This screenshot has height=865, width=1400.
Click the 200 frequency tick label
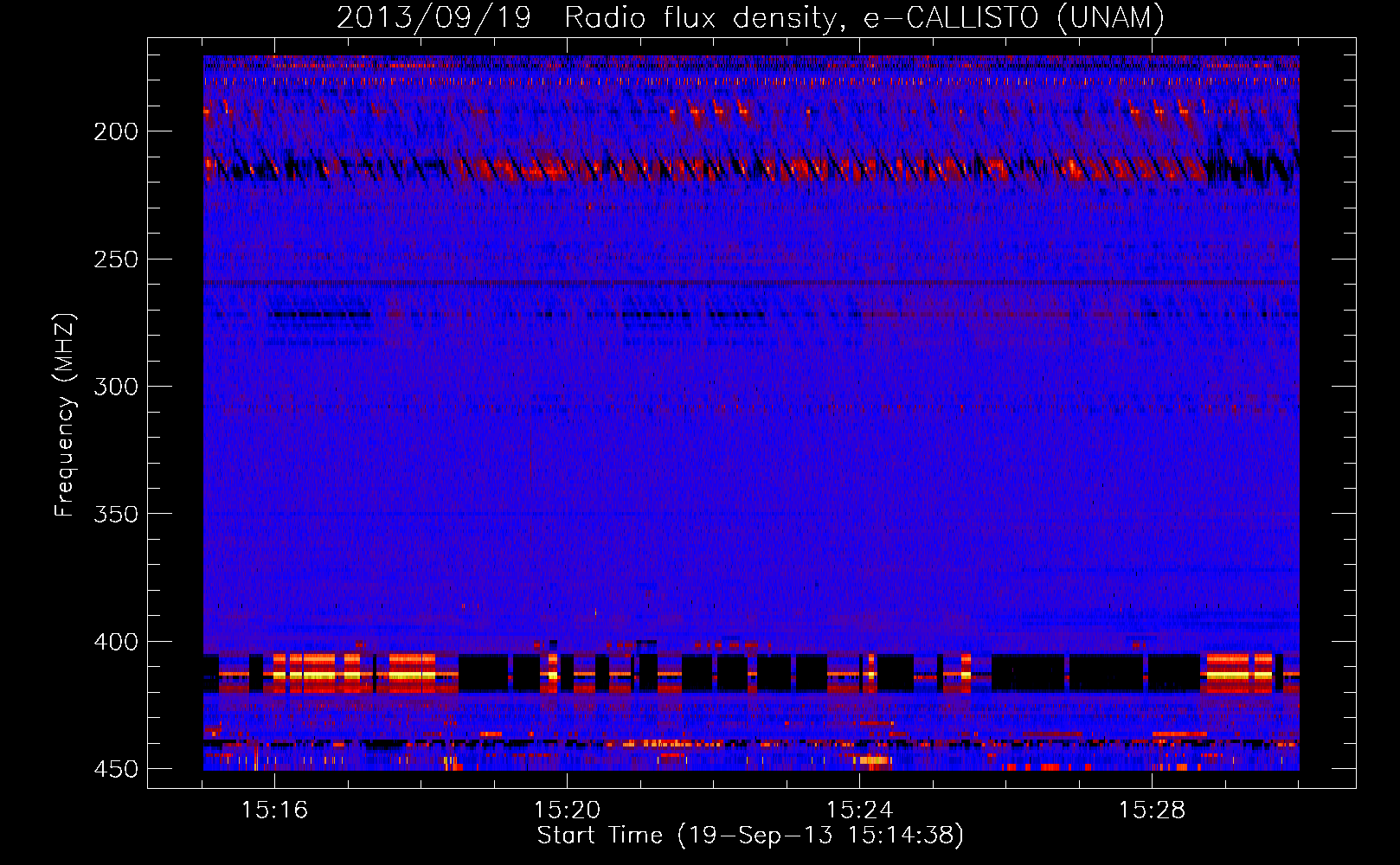(116, 131)
